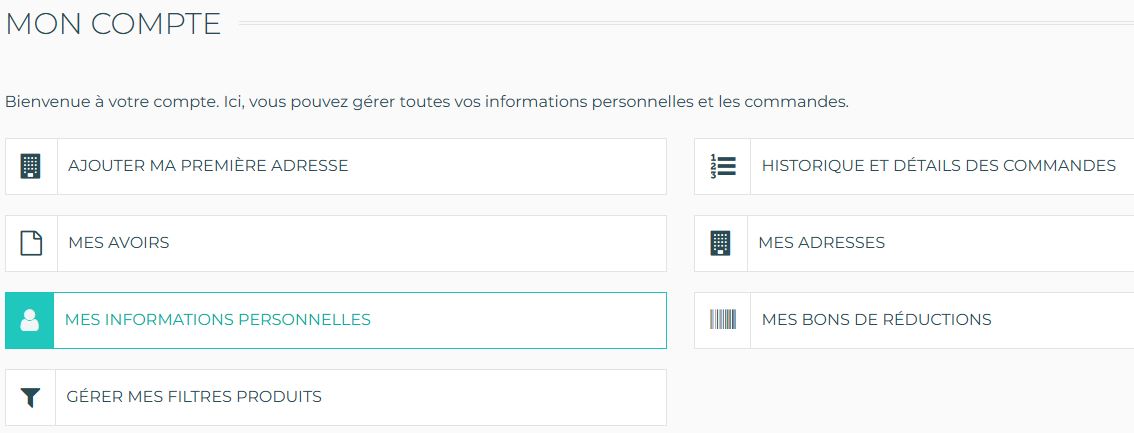Click empty space inside the première adresse tile
This screenshot has height=433, width=1134.
pos(520,166)
